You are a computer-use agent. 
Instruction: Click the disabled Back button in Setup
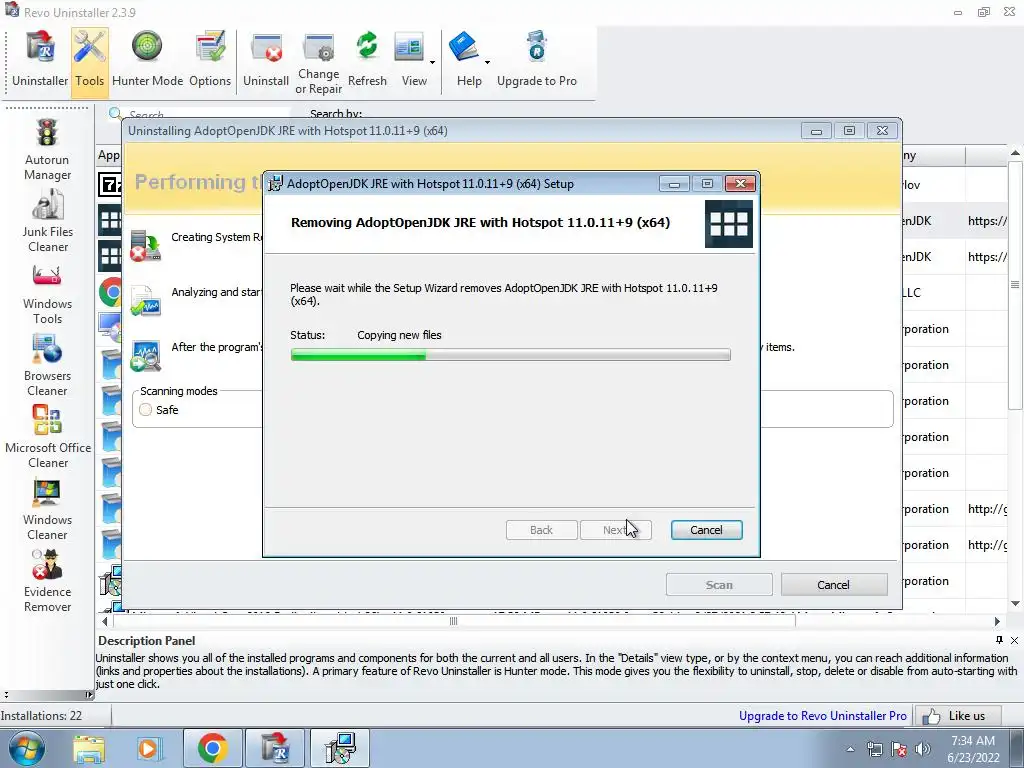coord(541,530)
